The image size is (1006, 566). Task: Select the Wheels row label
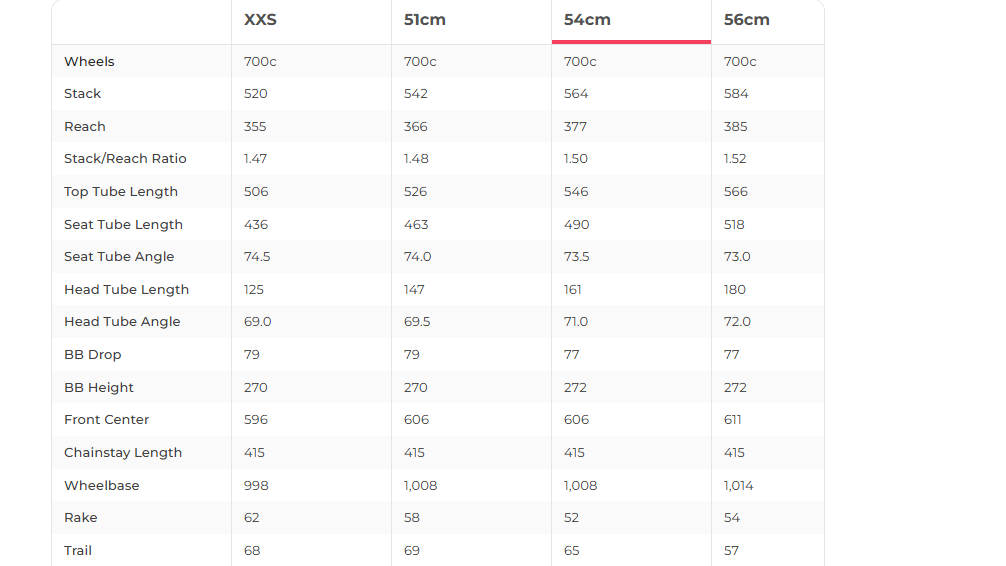(x=89, y=62)
